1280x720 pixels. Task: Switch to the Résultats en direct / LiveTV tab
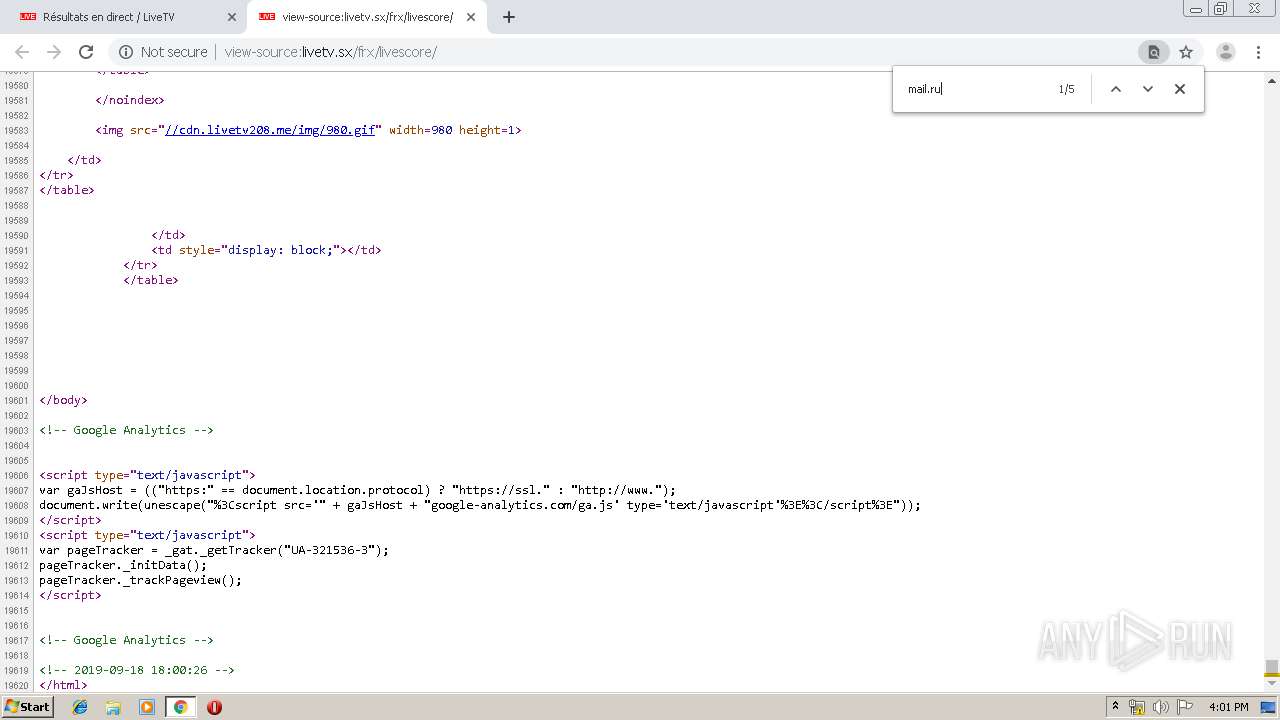pyautogui.click(x=125, y=17)
